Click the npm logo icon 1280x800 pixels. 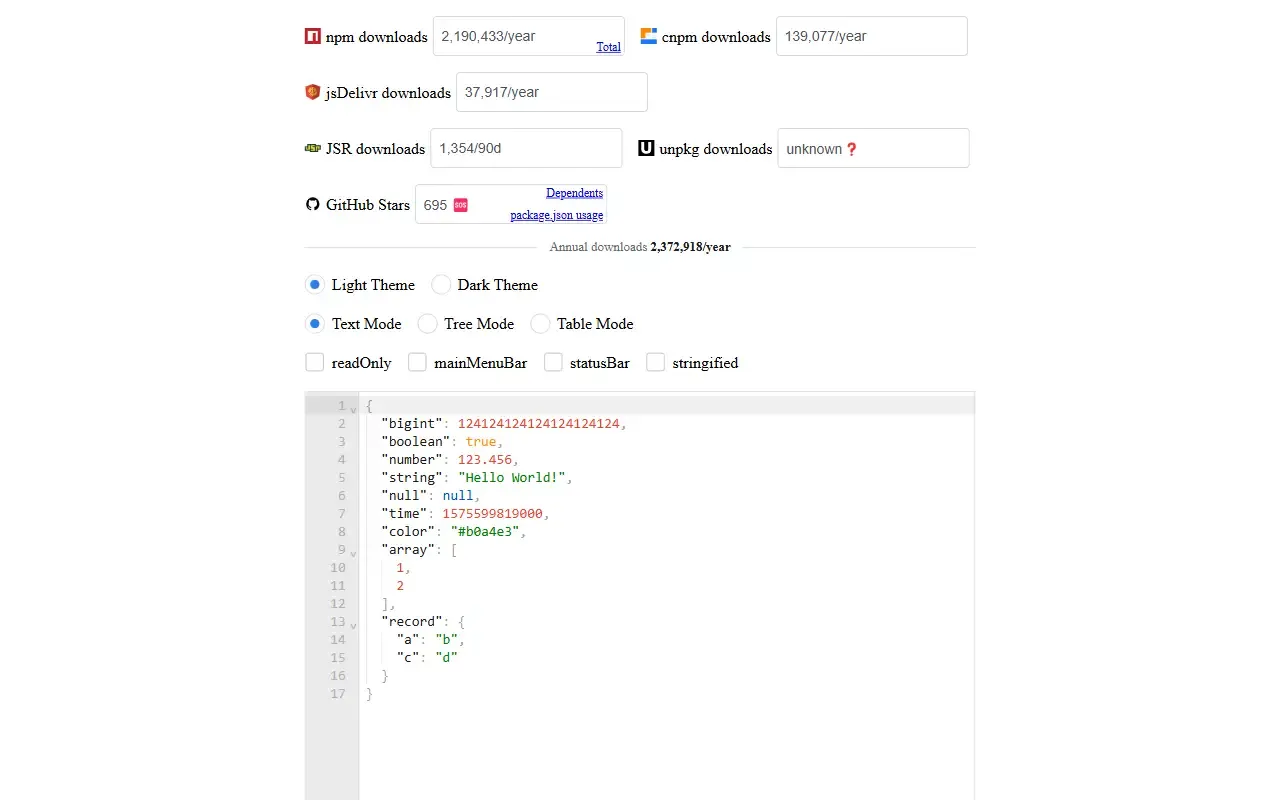pyautogui.click(x=313, y=37)
